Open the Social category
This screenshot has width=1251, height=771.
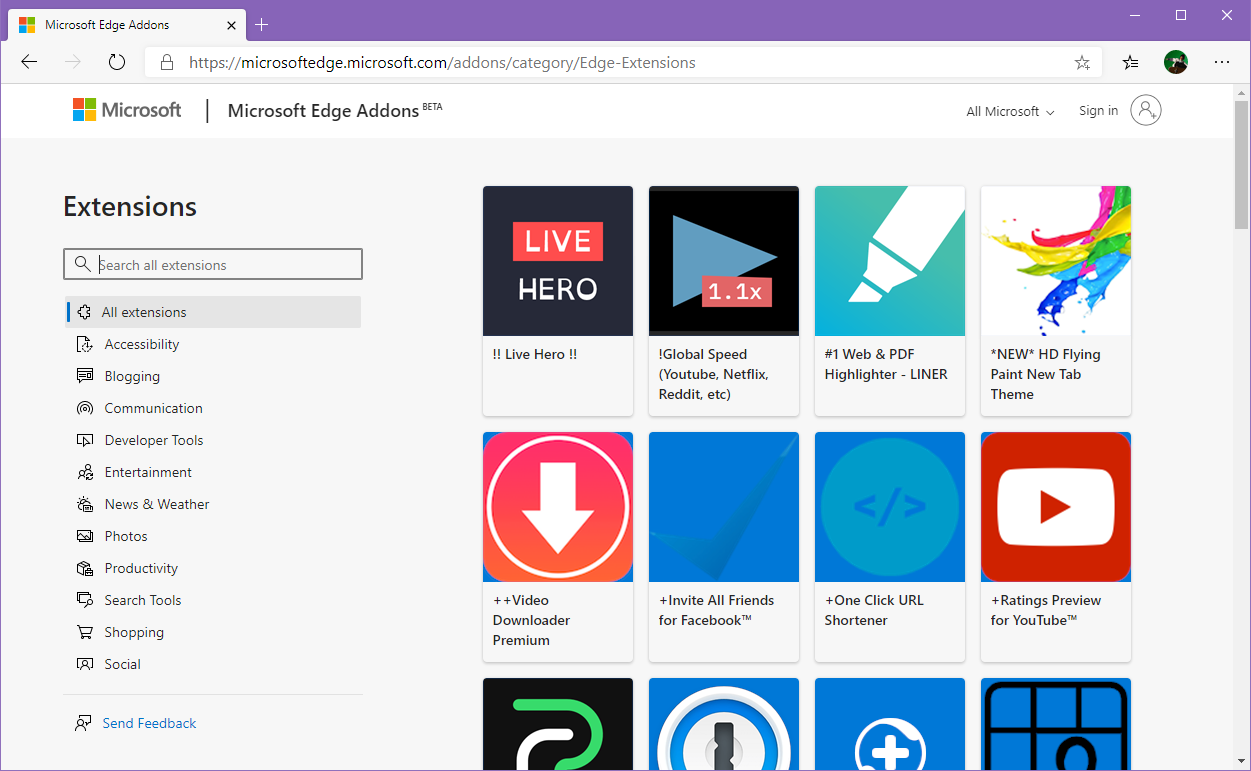tap(123, 664)
